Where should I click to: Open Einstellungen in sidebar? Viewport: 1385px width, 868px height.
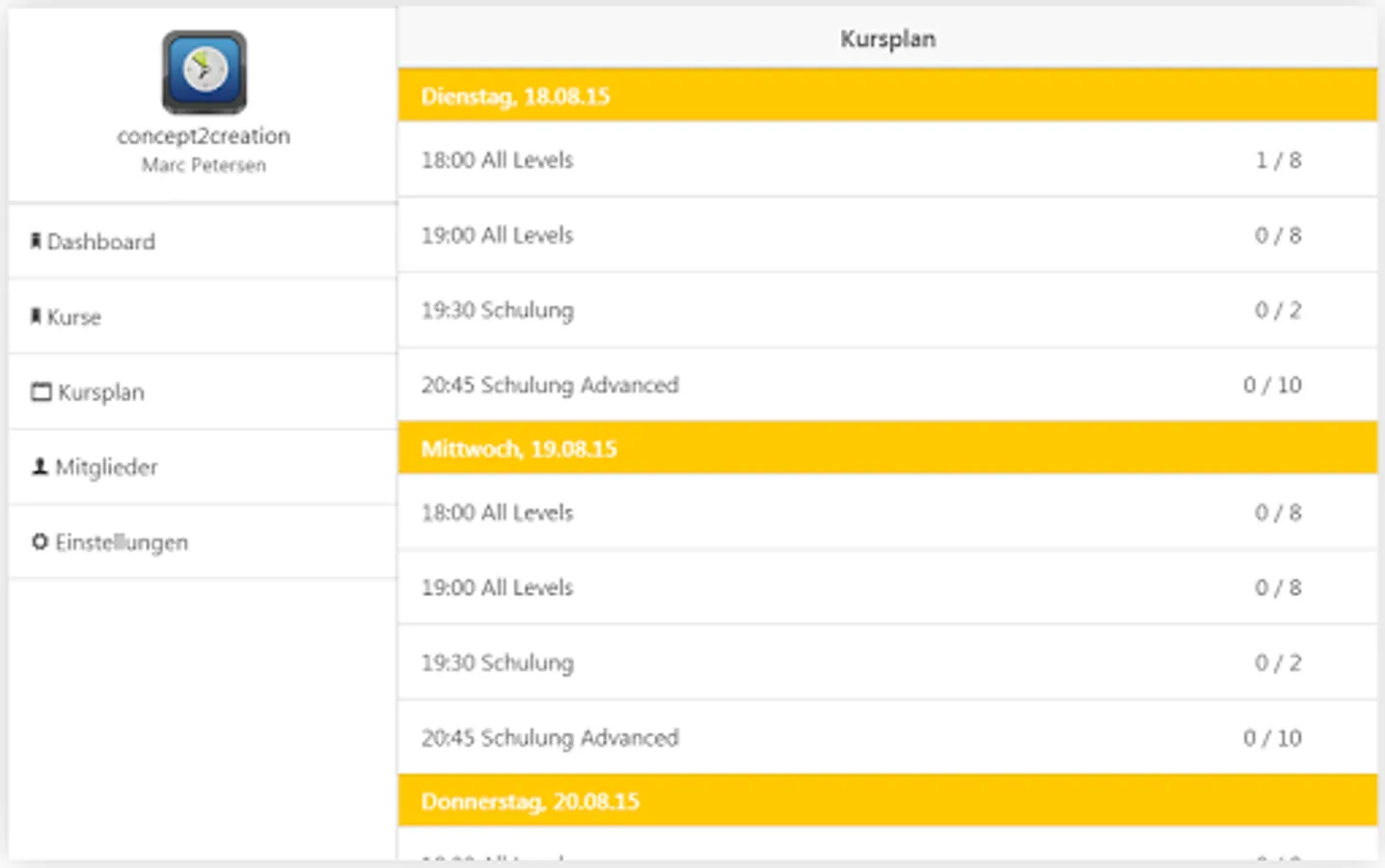(x=122, y=543)
